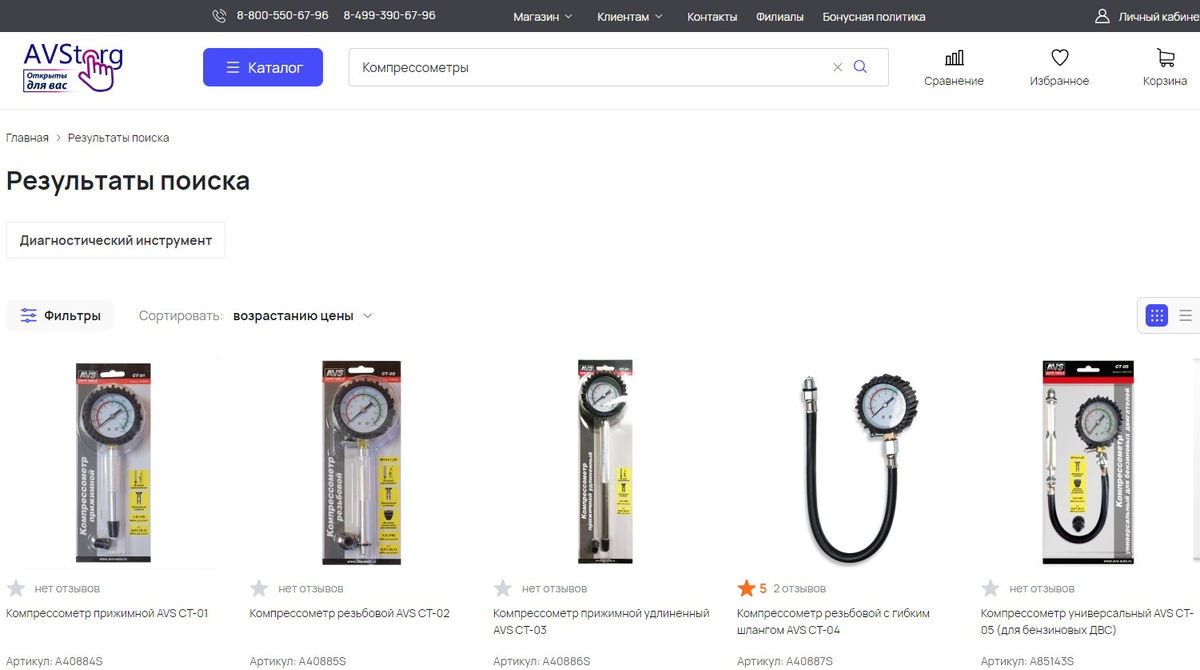Open AVS CT-02 product image
This screenshot has width=1200, height=670.
361,462
